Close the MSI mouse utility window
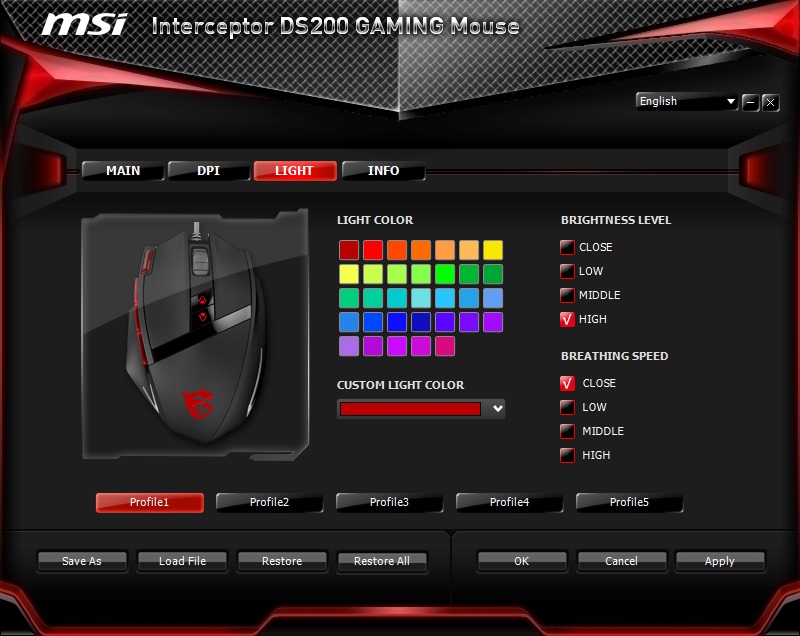800x636 pixels. [x=771, y=102]
